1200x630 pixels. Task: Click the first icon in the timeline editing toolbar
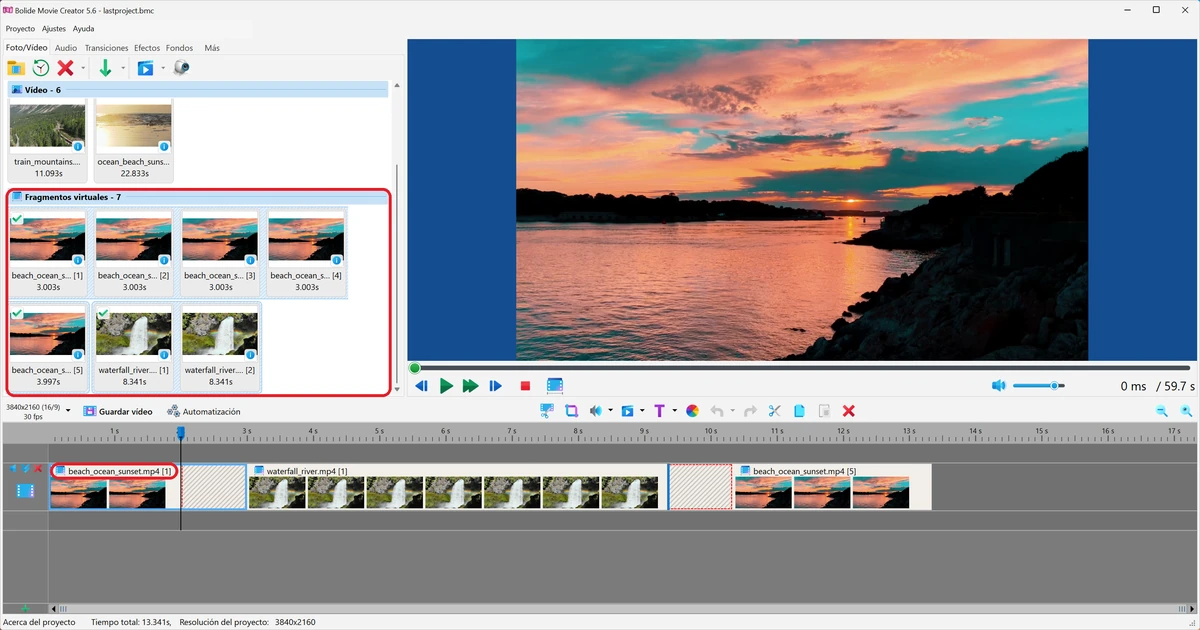coord(547,411)
